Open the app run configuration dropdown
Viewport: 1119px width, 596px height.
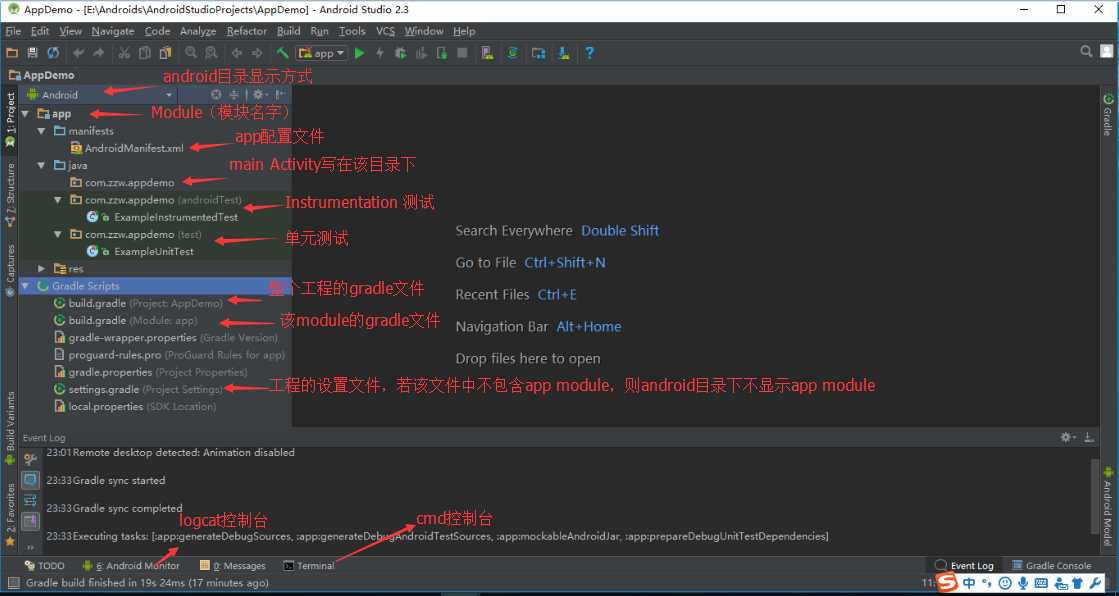[x=322, y=53]
